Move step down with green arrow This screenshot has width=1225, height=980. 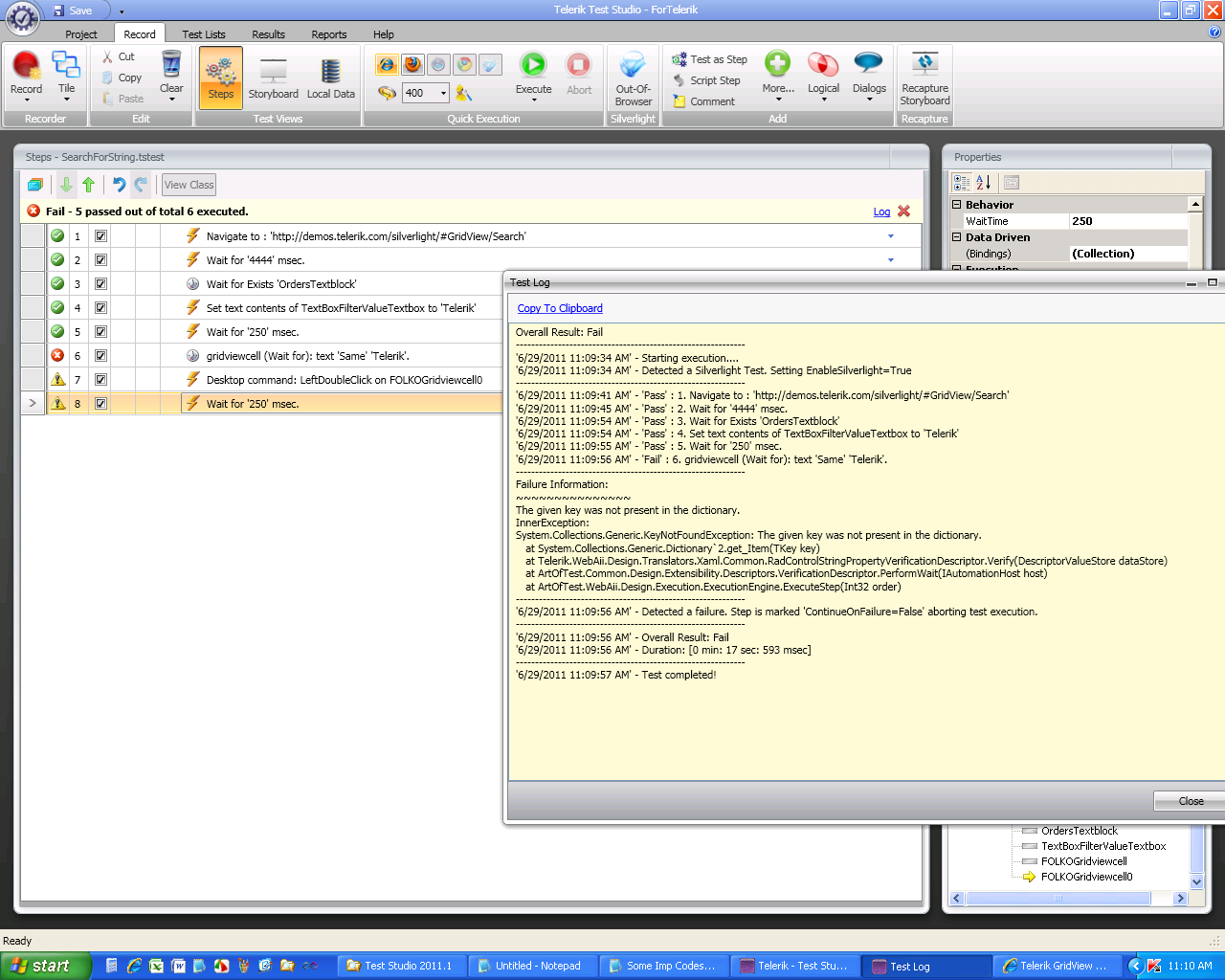(66, 185)
